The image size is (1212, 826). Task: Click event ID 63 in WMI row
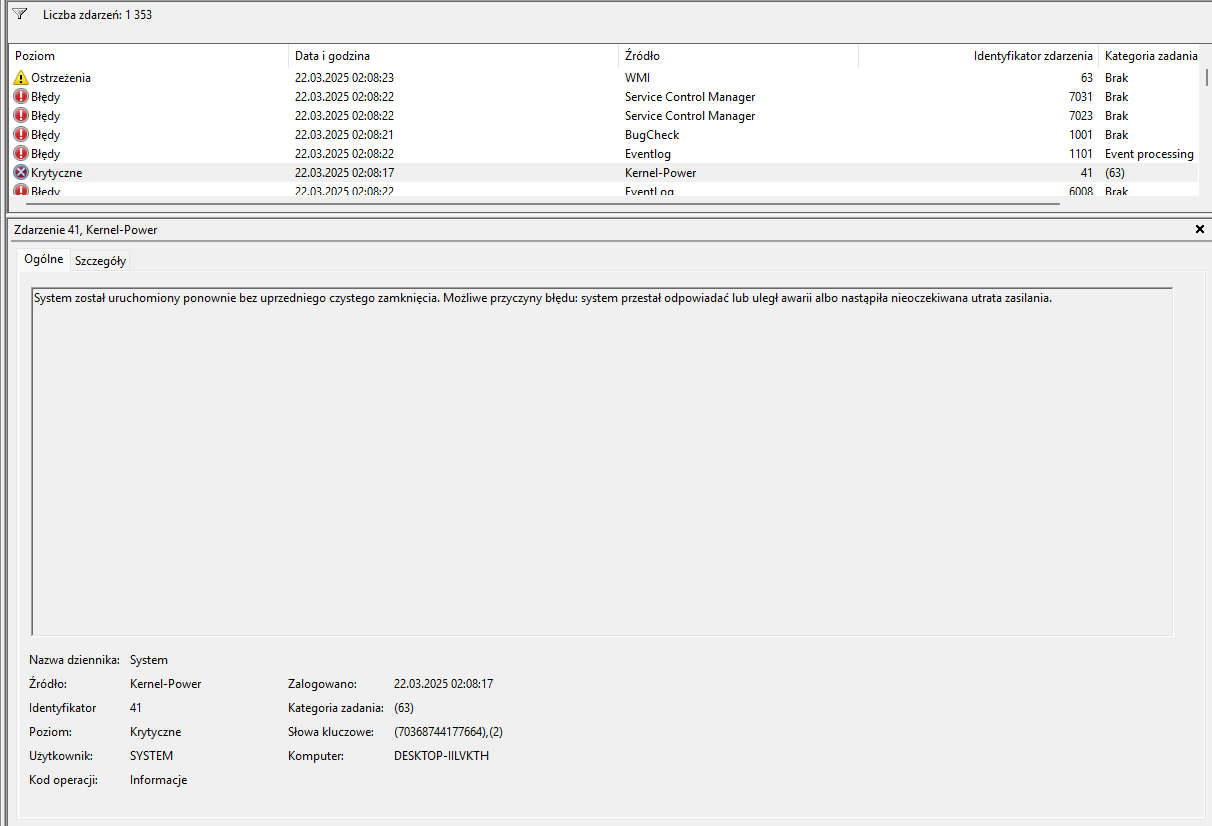click(x=1086, y=78)
